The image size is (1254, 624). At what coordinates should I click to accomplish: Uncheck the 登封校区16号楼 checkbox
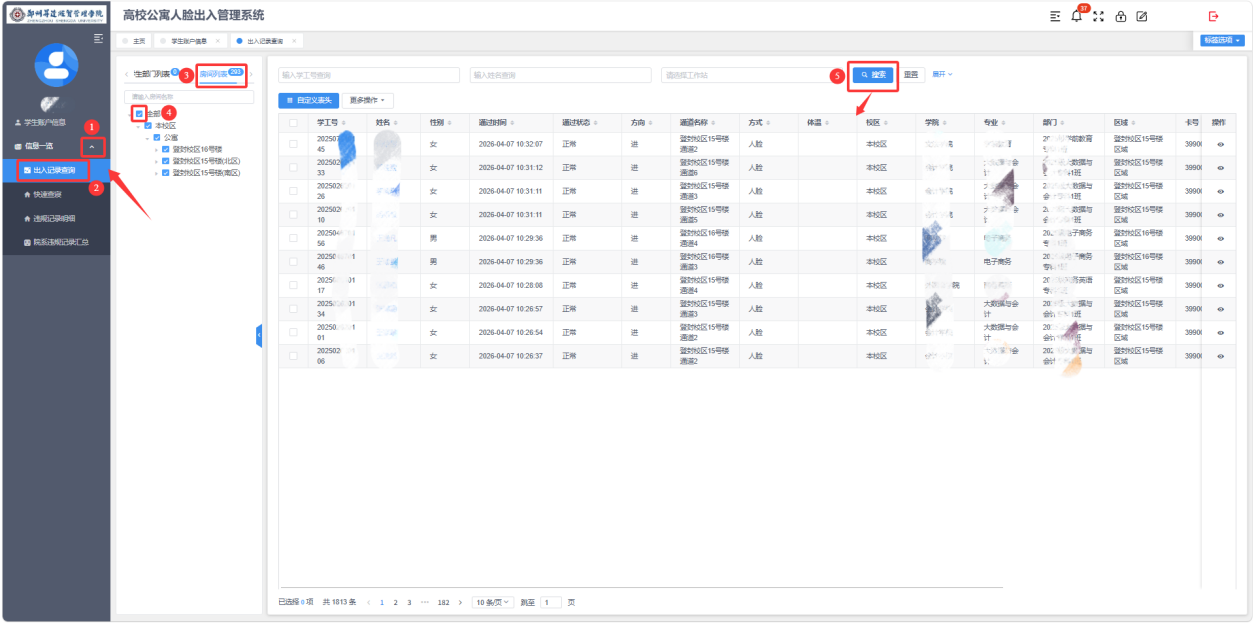[166, 149]
